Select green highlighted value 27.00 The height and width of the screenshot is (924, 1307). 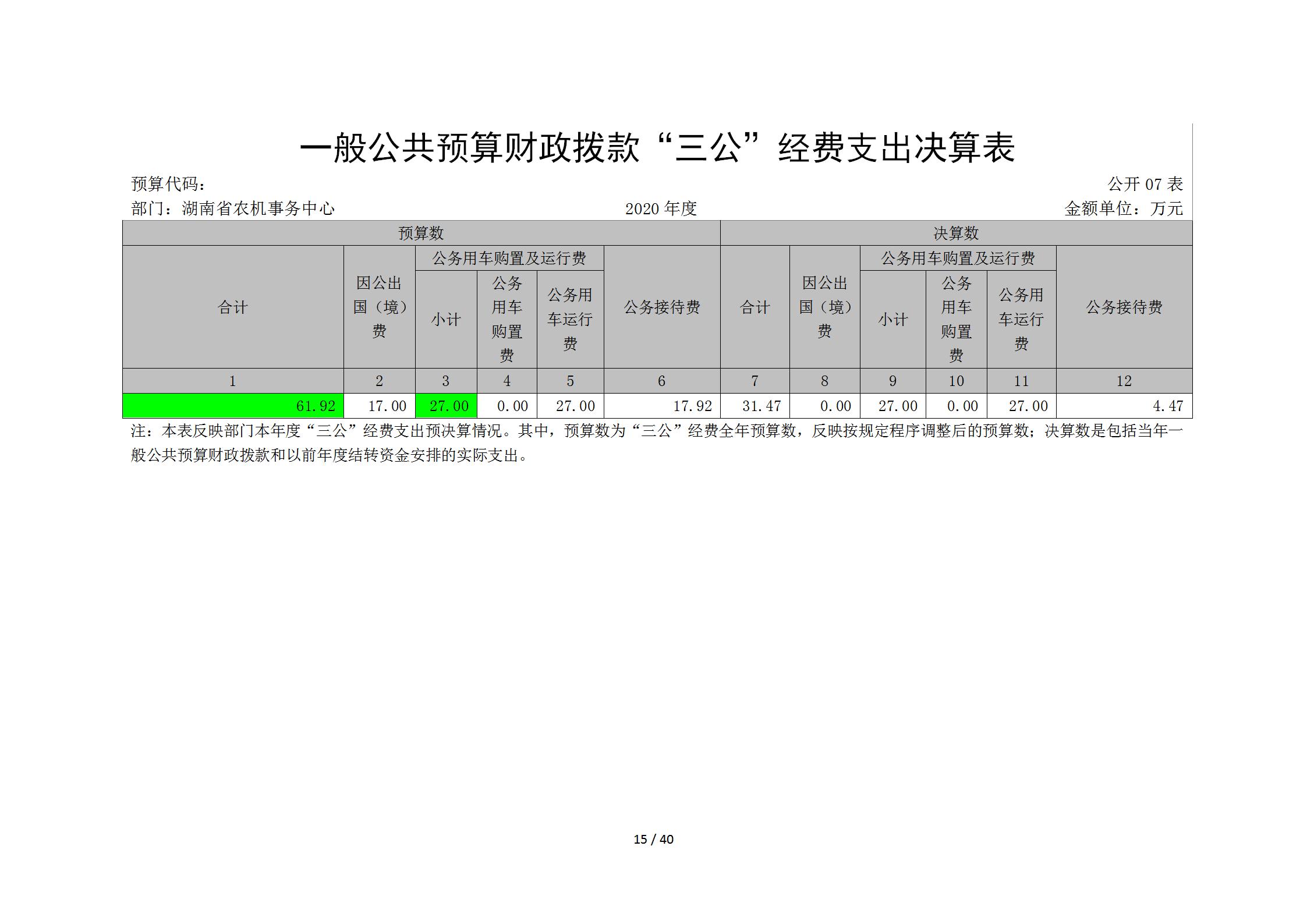tap(446, 406)
